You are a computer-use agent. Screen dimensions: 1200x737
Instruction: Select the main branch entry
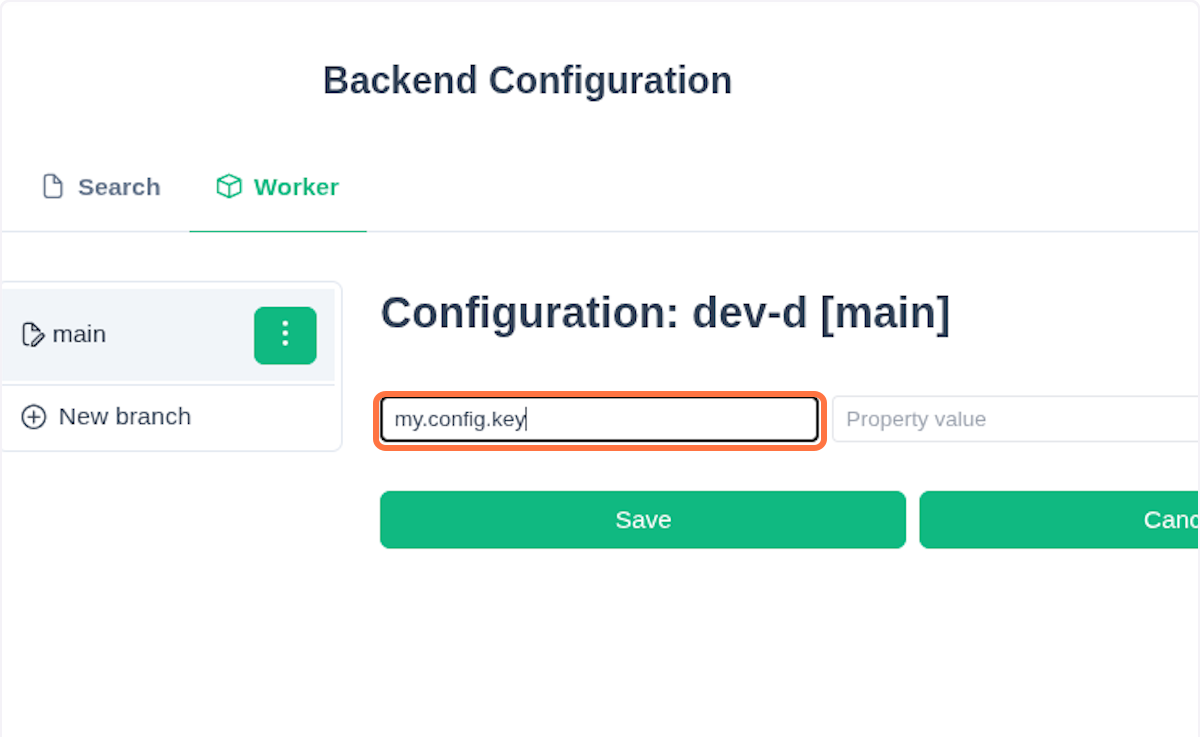click(x=79, y=335)
